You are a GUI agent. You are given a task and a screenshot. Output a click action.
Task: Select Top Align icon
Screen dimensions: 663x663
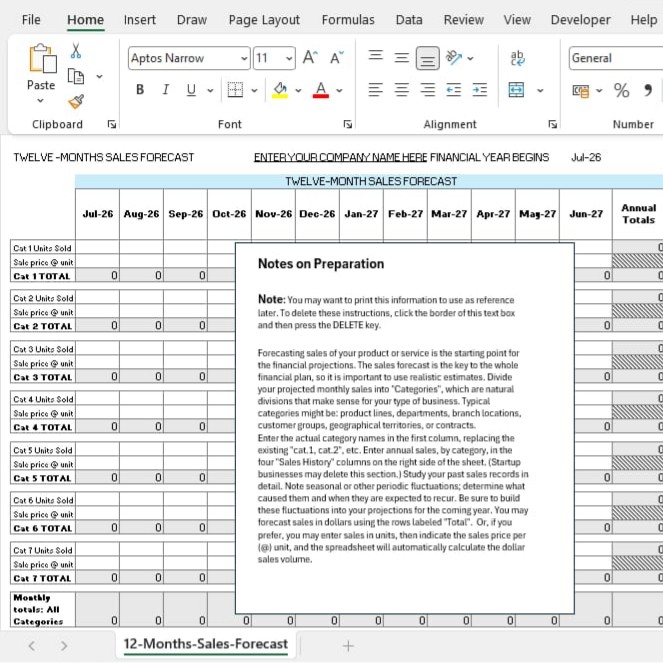point(375,58)
